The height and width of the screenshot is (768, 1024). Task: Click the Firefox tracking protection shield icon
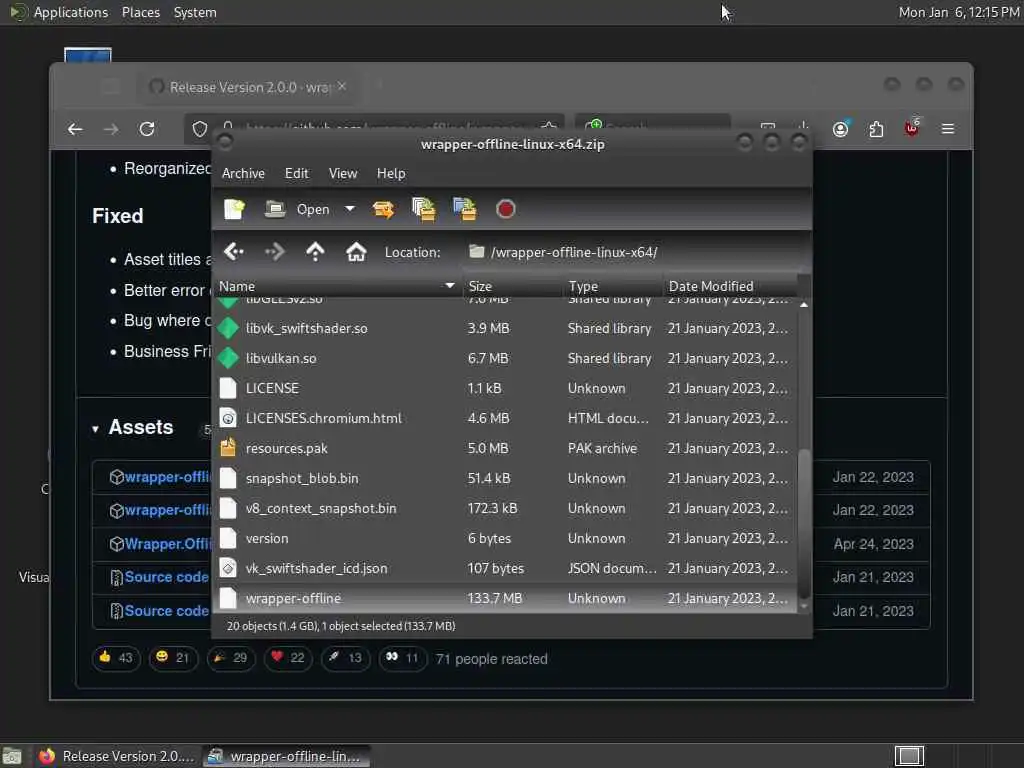[200, 129]
